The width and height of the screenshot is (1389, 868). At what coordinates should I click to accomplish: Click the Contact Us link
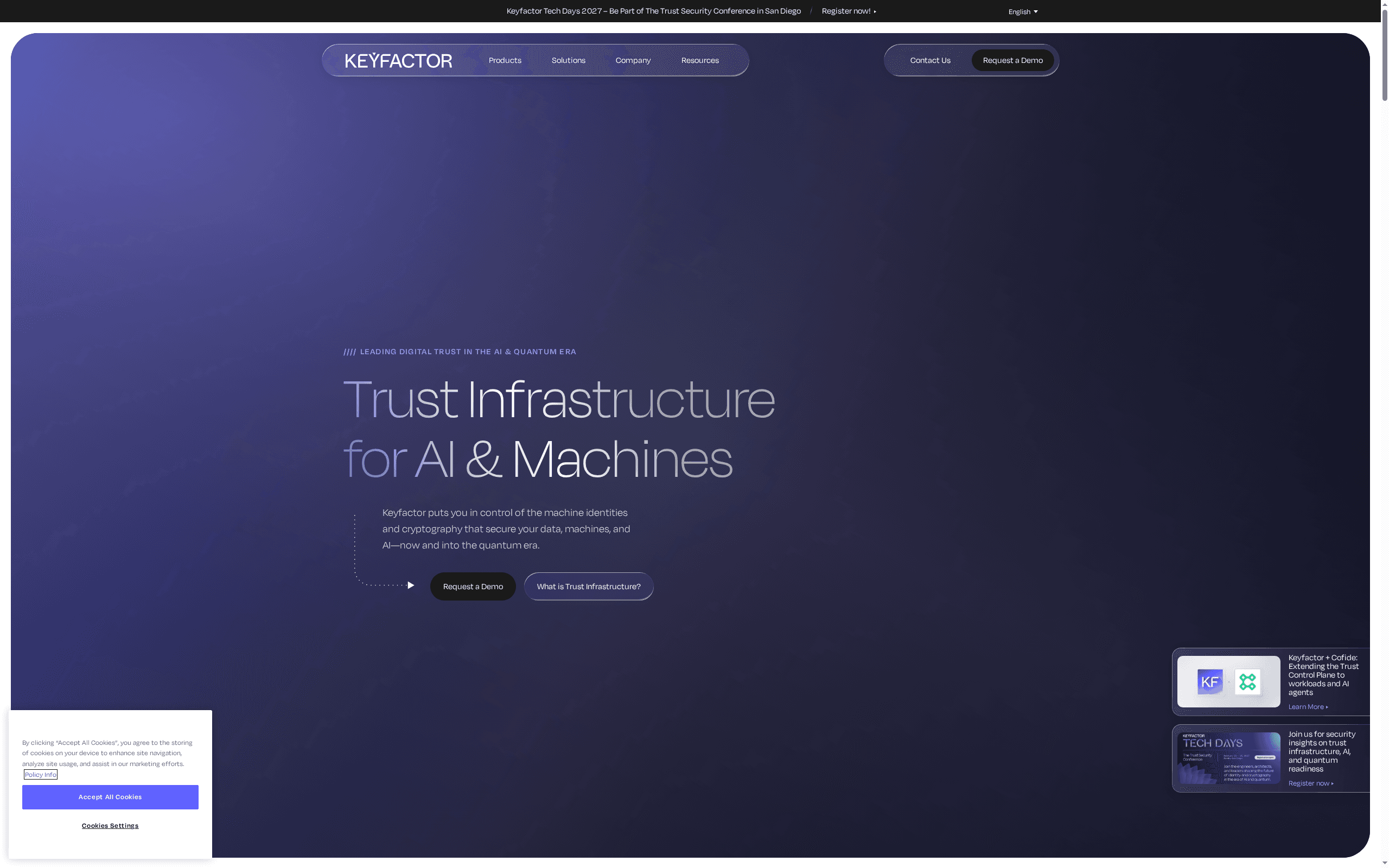tap(930, 60)
